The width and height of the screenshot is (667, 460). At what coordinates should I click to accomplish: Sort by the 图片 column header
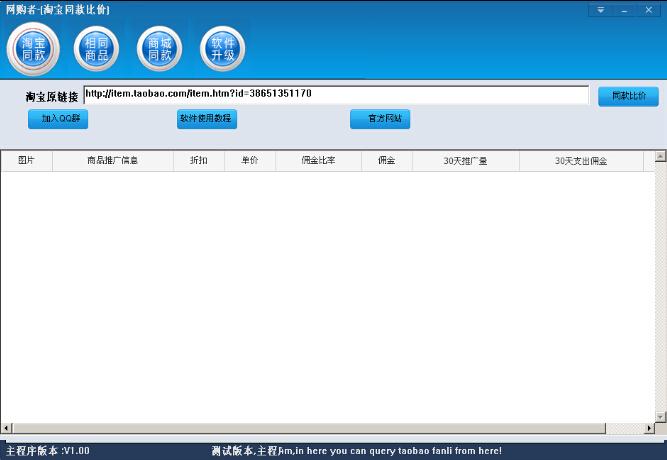click(x=26, y=161)
